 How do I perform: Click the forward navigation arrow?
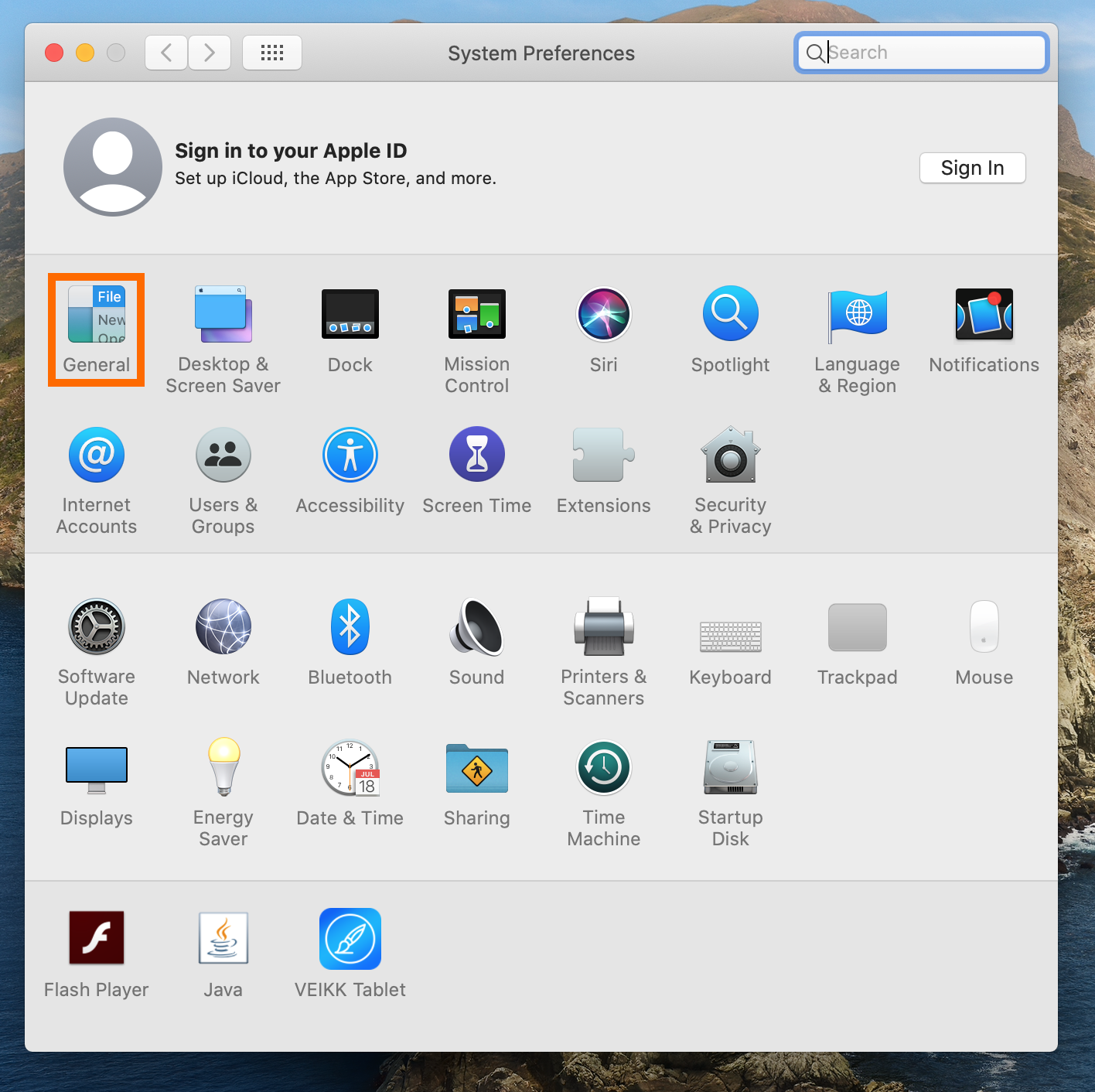click(x=210, y=53)
